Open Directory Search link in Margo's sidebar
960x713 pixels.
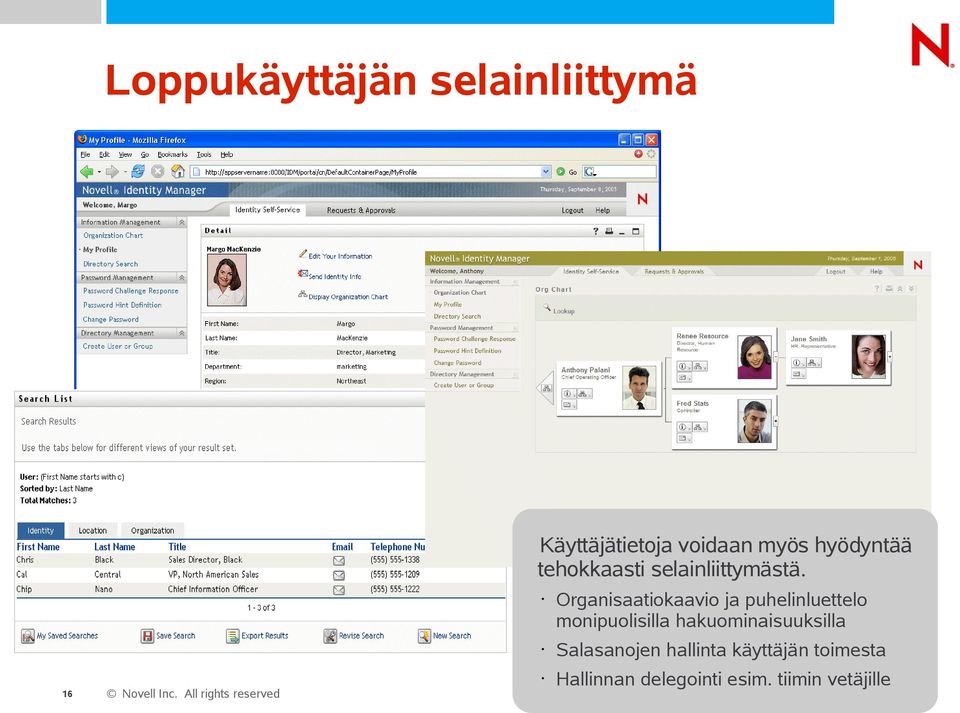click(x=110, y=264)
